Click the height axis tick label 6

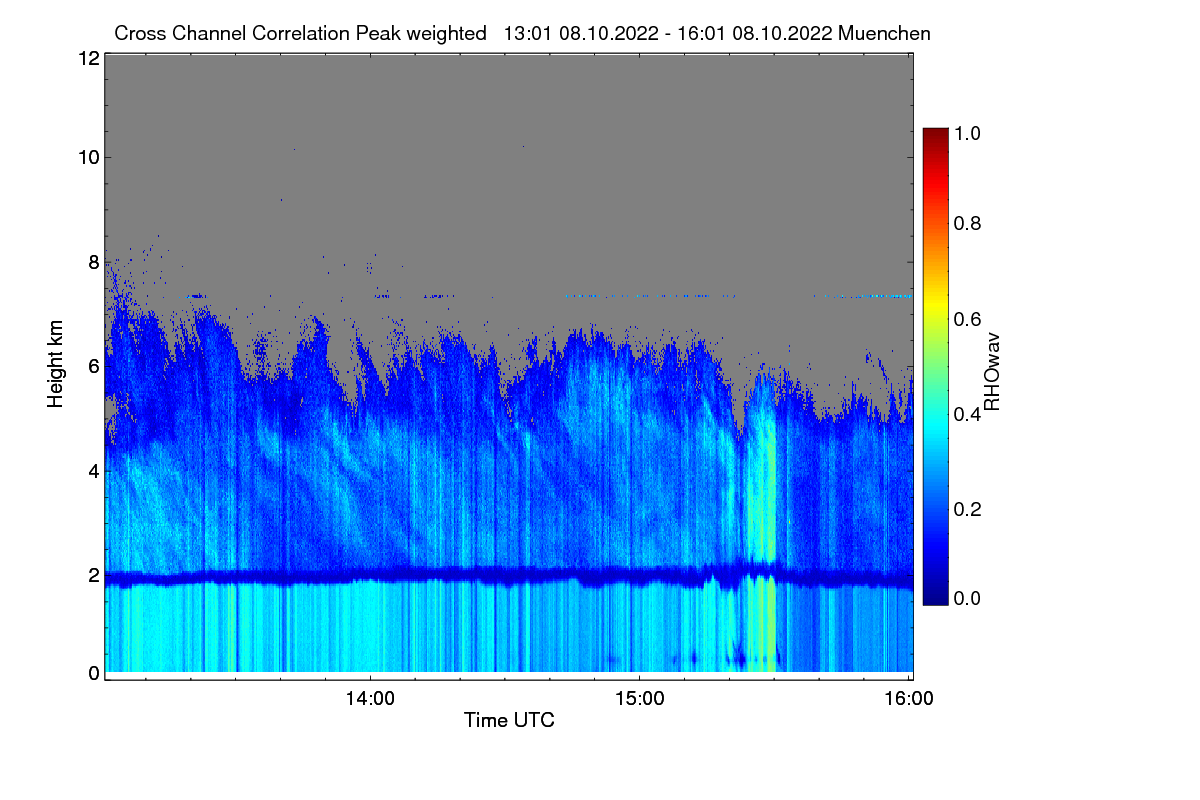coord(93,366)
